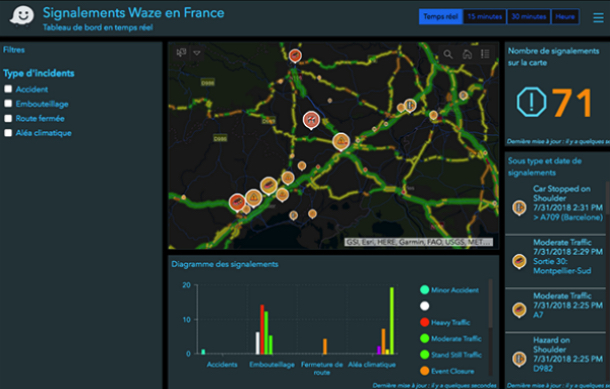
Task: Click the Fermeture de route axis label
Action: (x=322, y=368)
